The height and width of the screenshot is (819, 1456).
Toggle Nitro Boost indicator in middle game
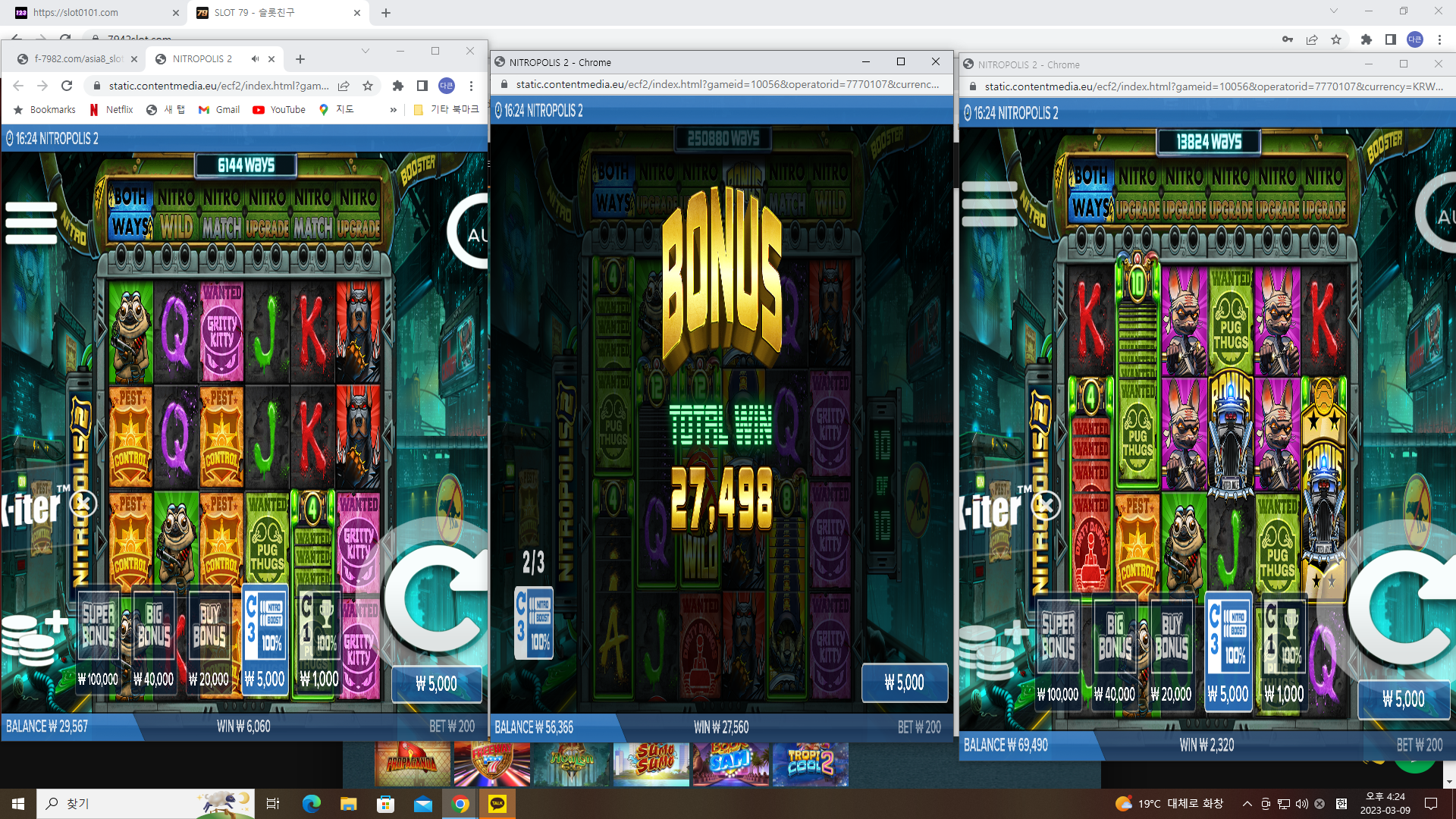[x=534, y=623]
